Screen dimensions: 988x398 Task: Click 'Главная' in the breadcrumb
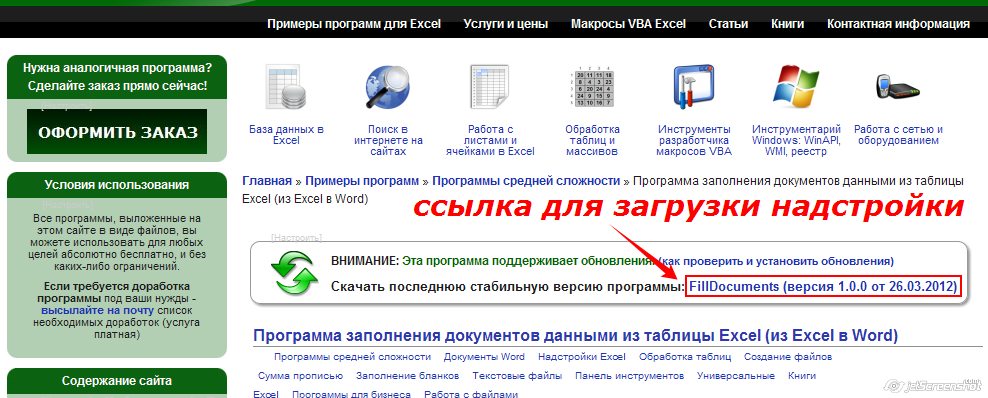[267, 181]
